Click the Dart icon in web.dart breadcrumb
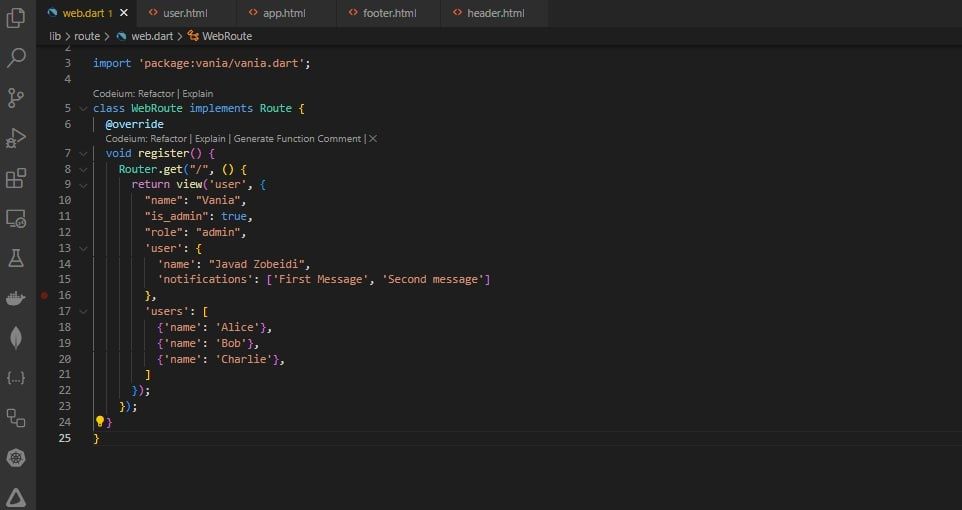 coord(121,36)
